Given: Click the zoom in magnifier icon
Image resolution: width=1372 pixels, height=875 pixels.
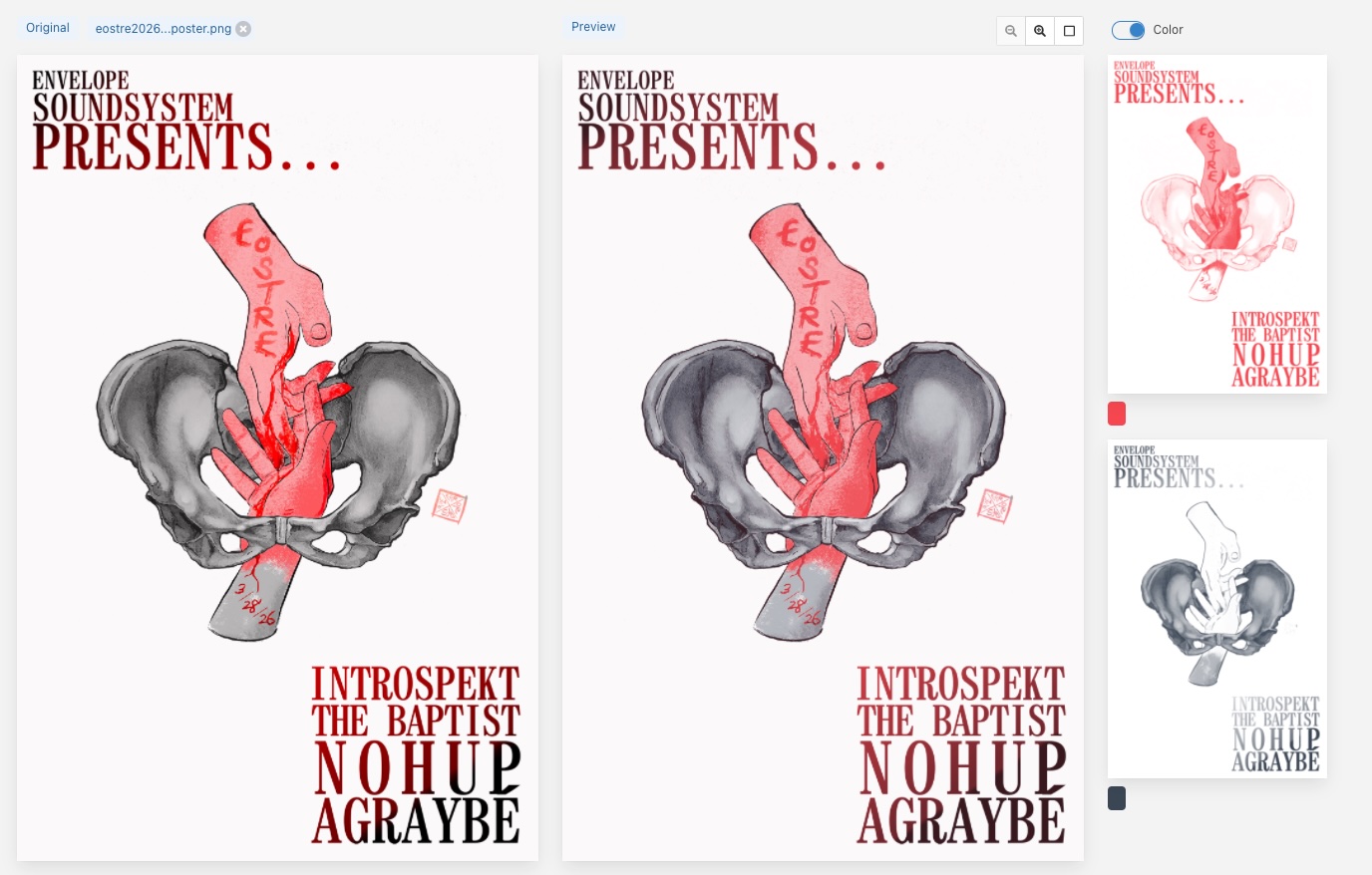Looking at the screenshot, I should click(1040, 31).
